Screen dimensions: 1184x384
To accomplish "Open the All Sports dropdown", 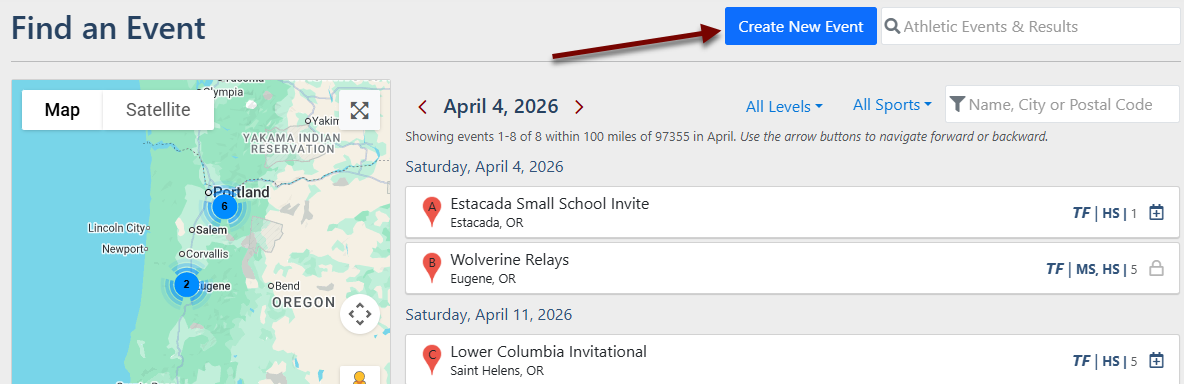I will coord(892,105).
